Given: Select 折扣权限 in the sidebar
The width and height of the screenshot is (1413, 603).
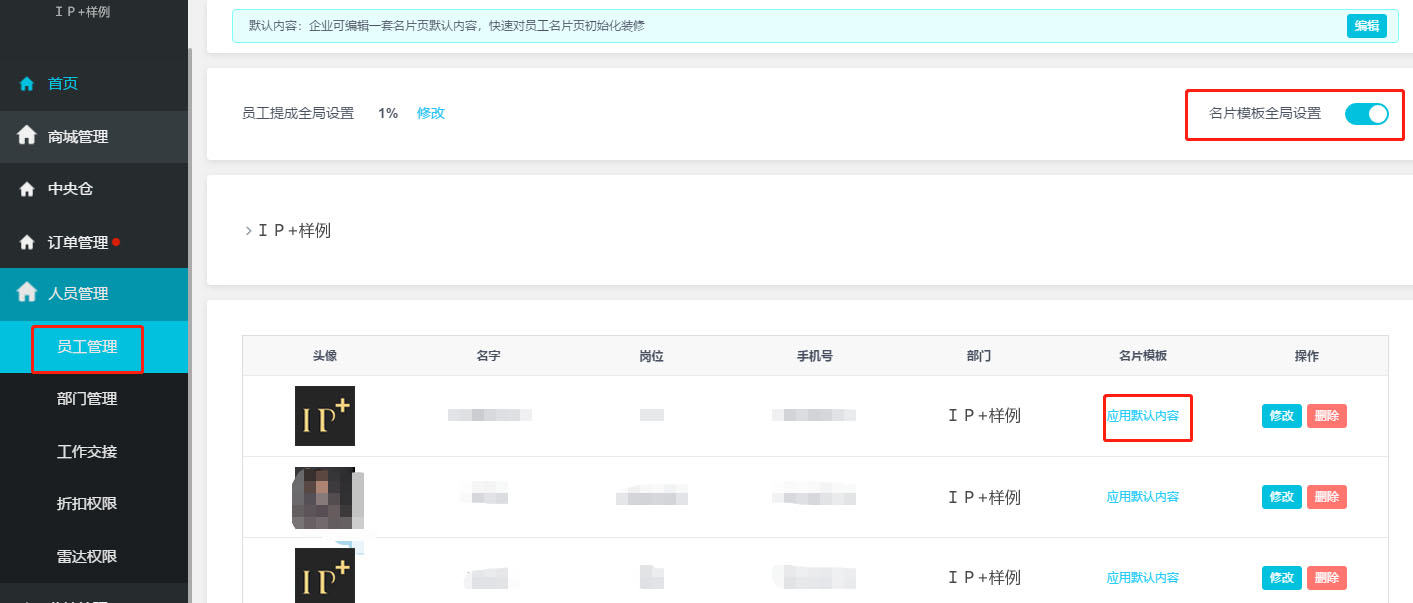Looking at the screenshot, I should [x=87, y=504].
